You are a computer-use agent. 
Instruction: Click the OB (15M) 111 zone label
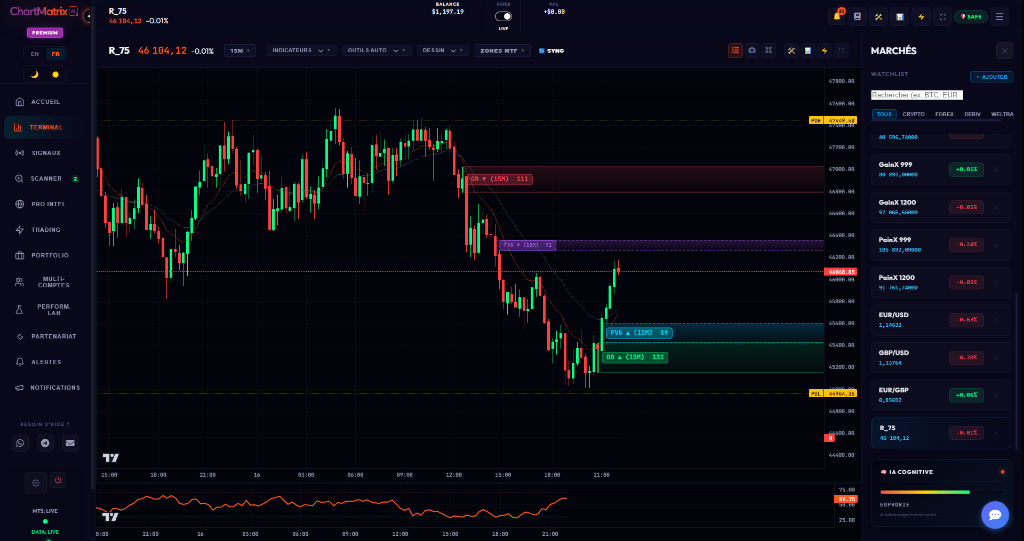point(500,179)
